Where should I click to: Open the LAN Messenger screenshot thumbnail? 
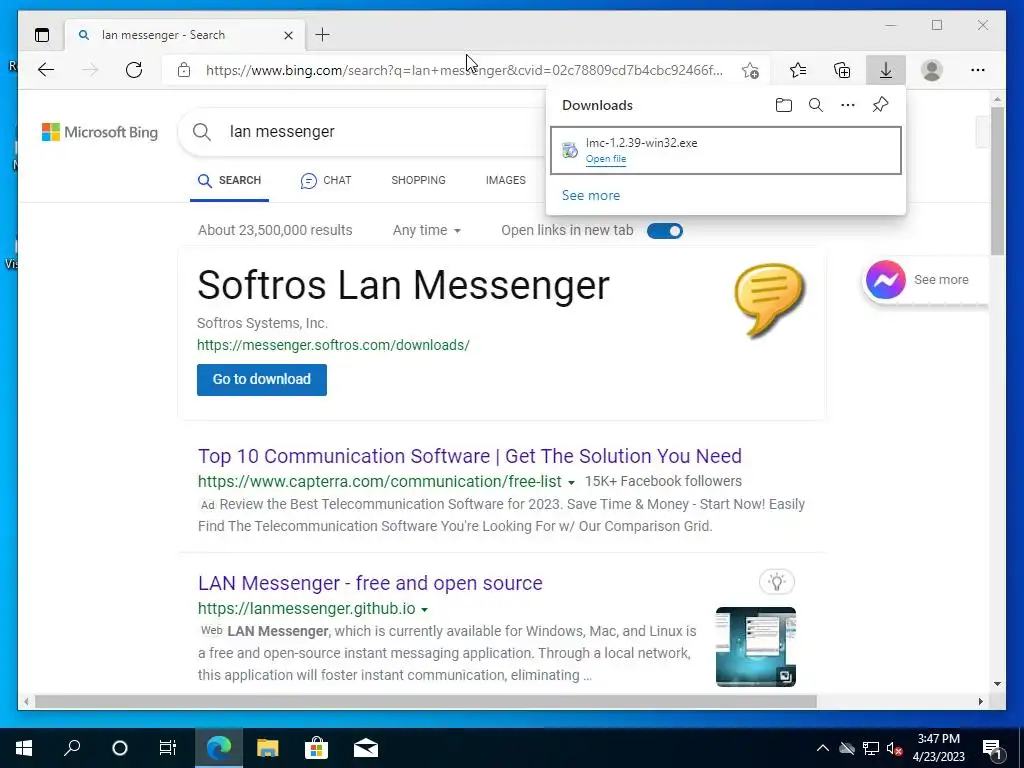(756, 647)
